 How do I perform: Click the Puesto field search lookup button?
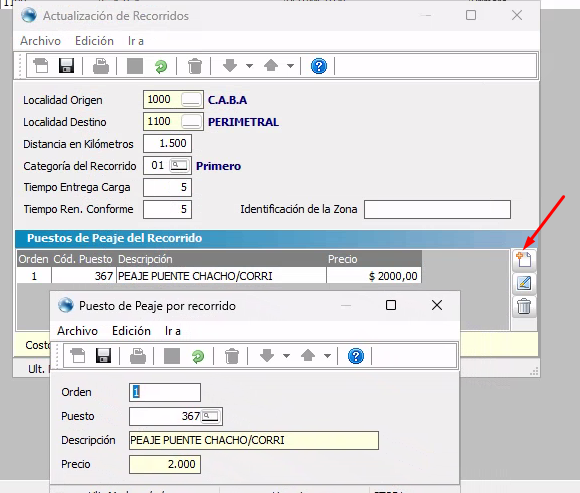(x=210, y=416)
